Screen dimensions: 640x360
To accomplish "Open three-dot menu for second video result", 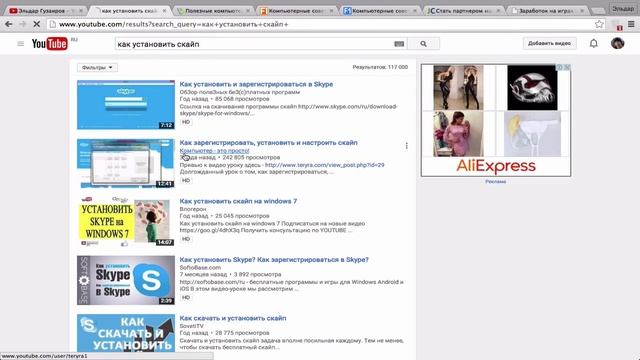I will coord(406,146).
